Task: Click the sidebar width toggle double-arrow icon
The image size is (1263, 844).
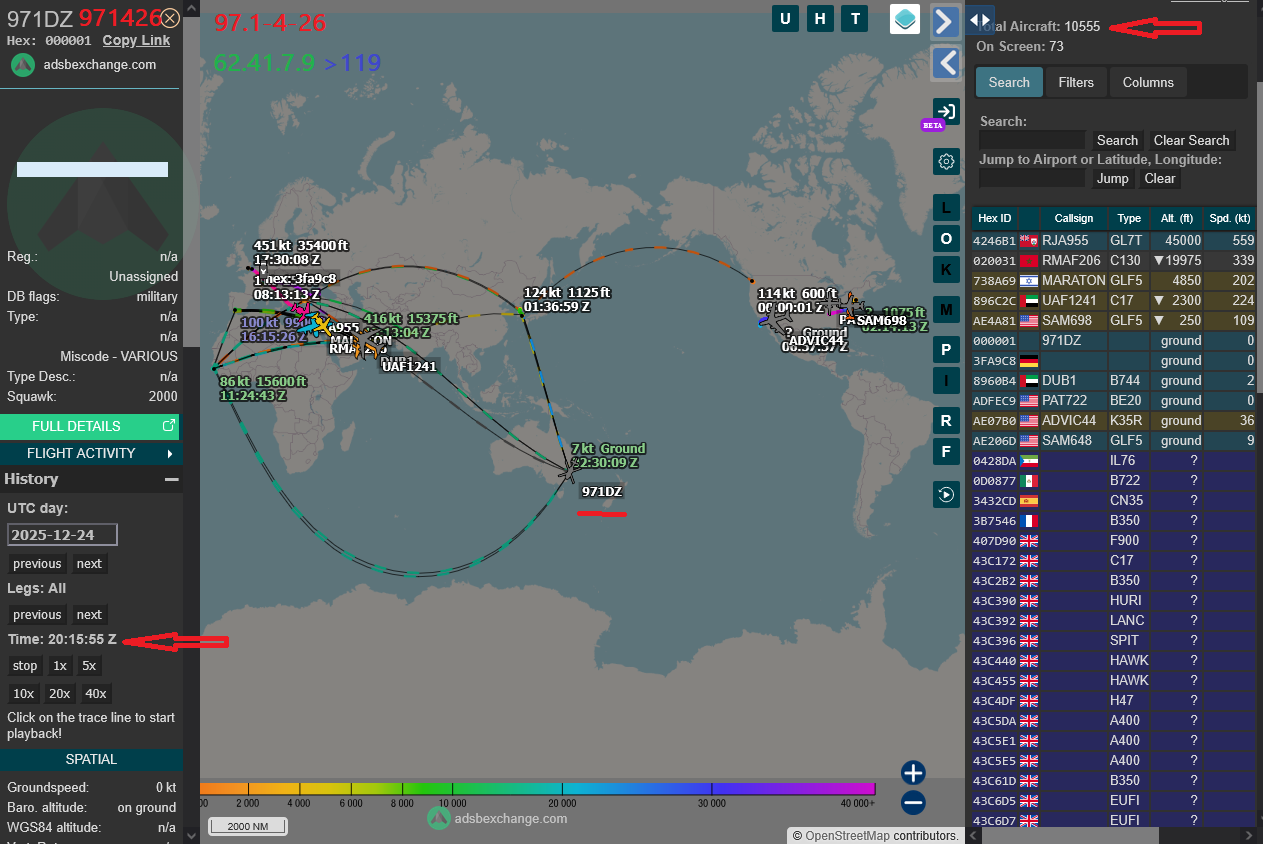Action: (980, 19)
